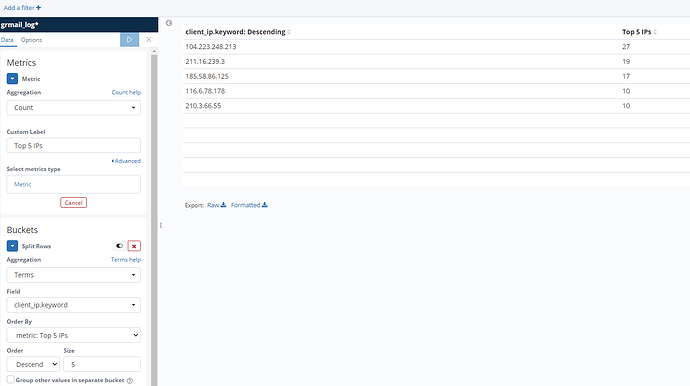Screen dimensions: 690x386
Task: Click the Formatted export link
Action: 246,205
